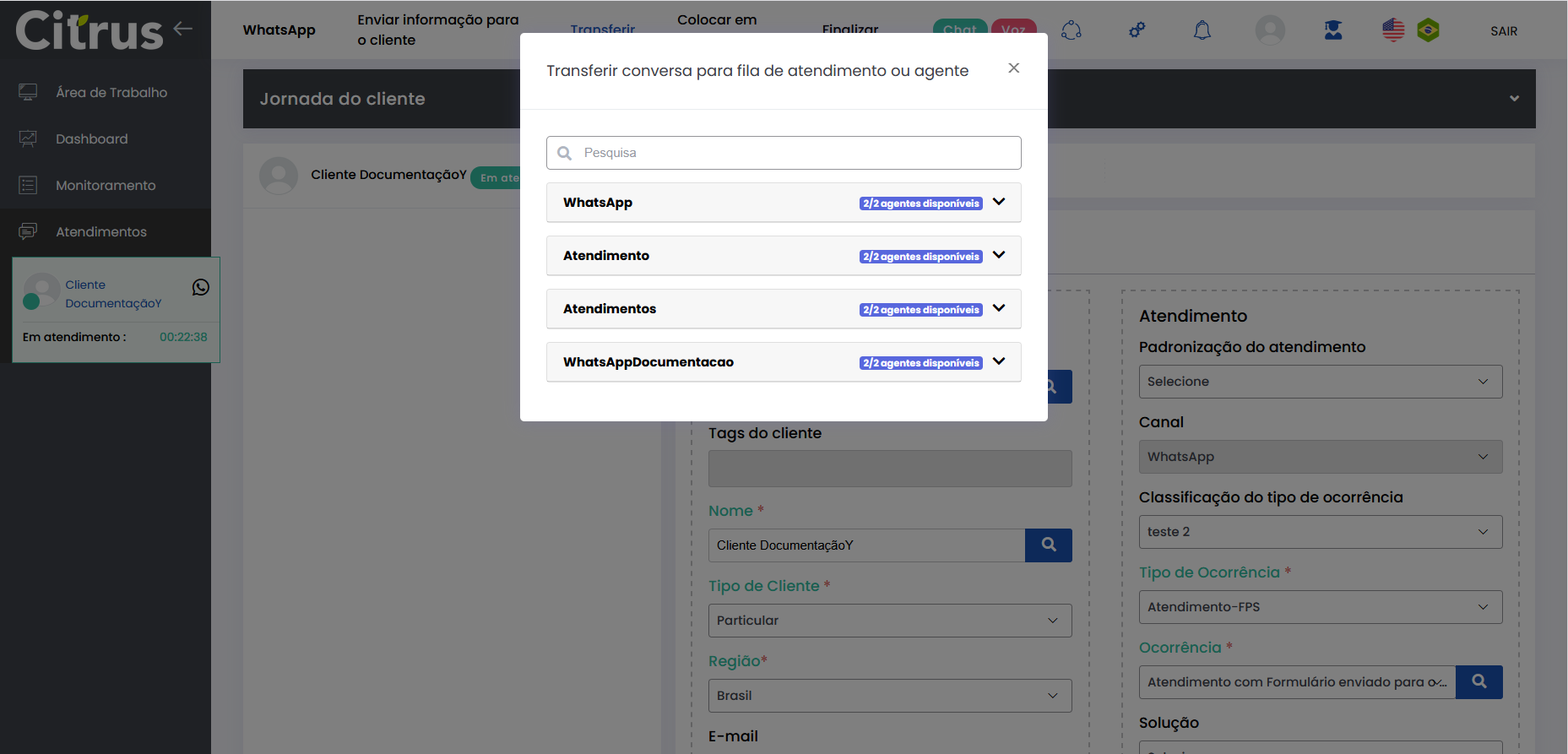Expand the Atendimentos queue in dialog
This screenshot has width=1568, height=754.
pyautogui.click(x=999, y=309)
